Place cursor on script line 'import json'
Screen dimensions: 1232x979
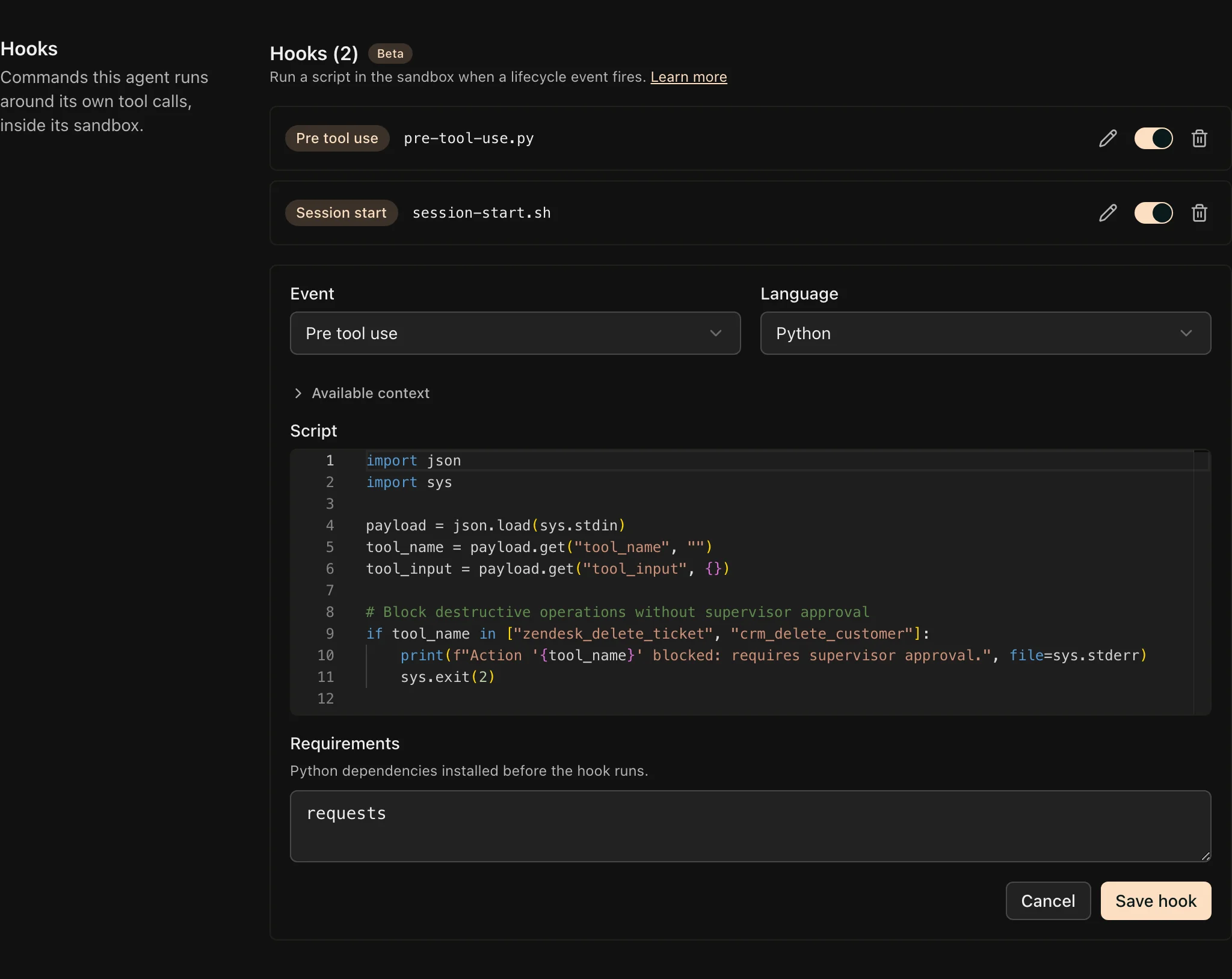pyautogui.click(x=413, y=461)
